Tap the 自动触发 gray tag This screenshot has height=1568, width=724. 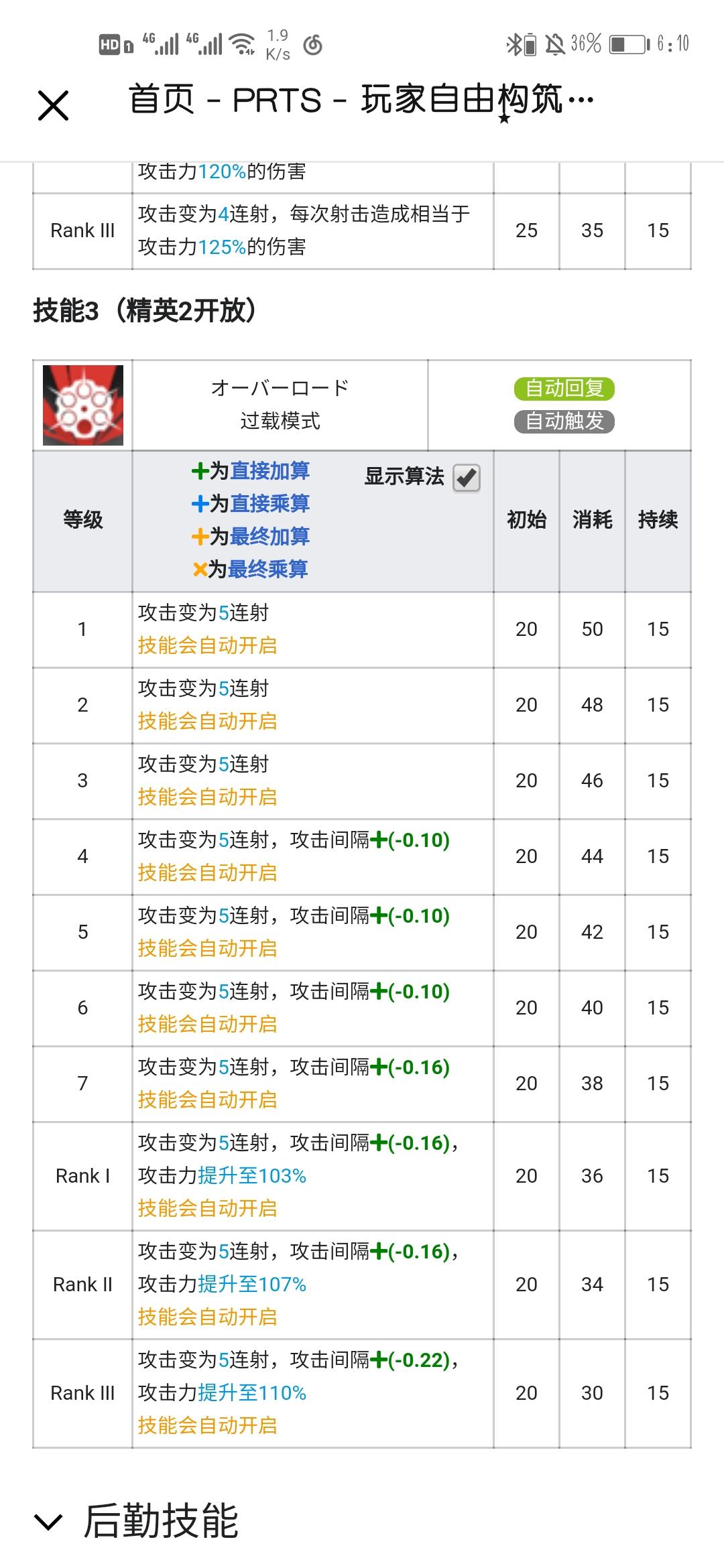[x=564, y=421]
